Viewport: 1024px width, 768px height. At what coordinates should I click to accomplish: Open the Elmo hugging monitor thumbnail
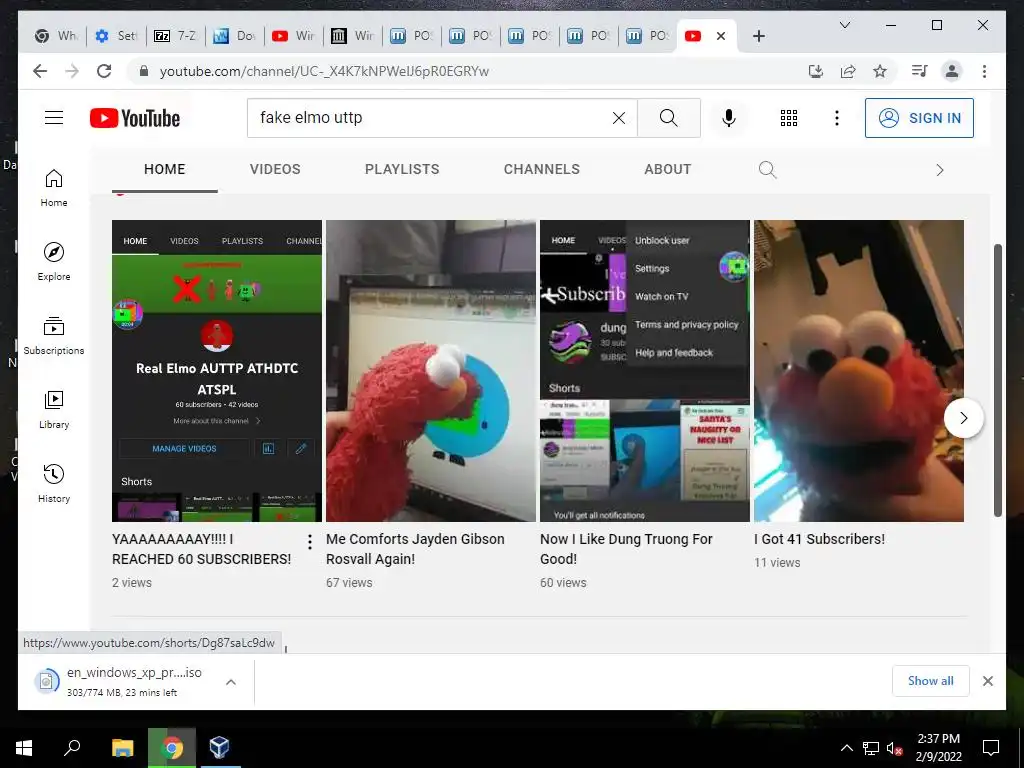click(x=430, y=370)
